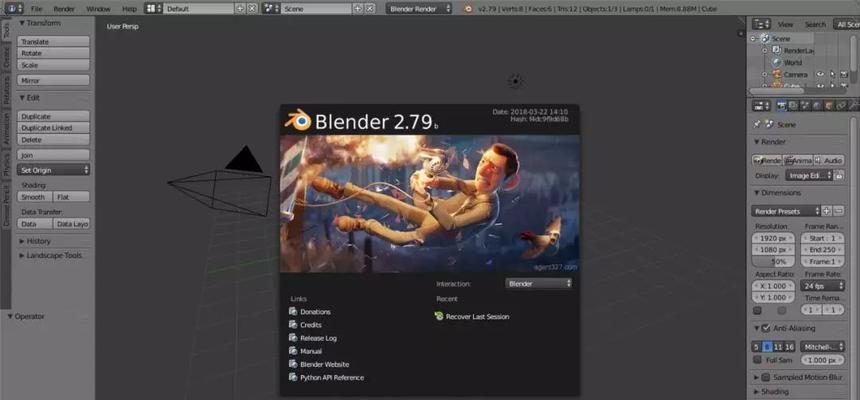This screenshot has width=860, height=400.
Task: Click the screen layout browse icon
Action: click(x=153, y=9)
